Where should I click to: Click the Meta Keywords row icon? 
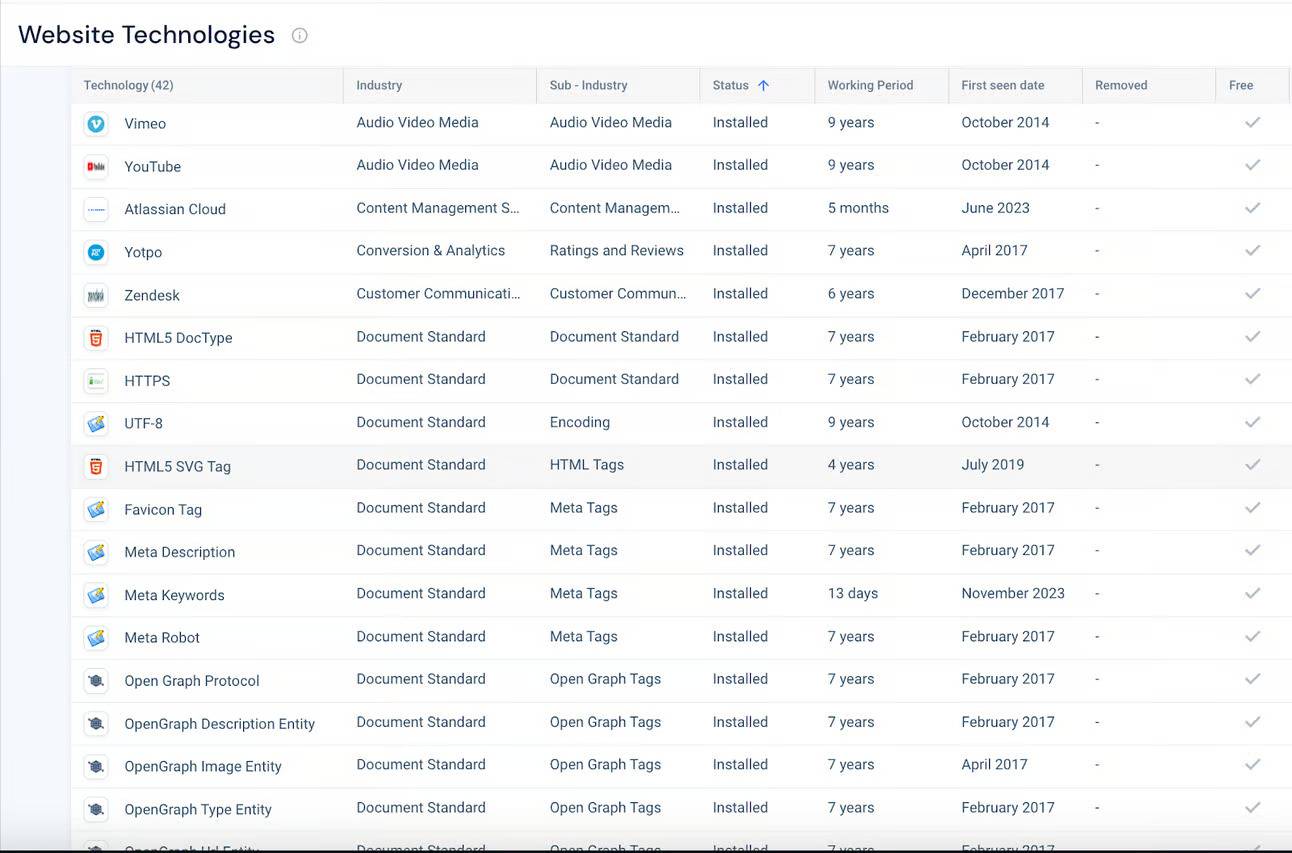96,595
